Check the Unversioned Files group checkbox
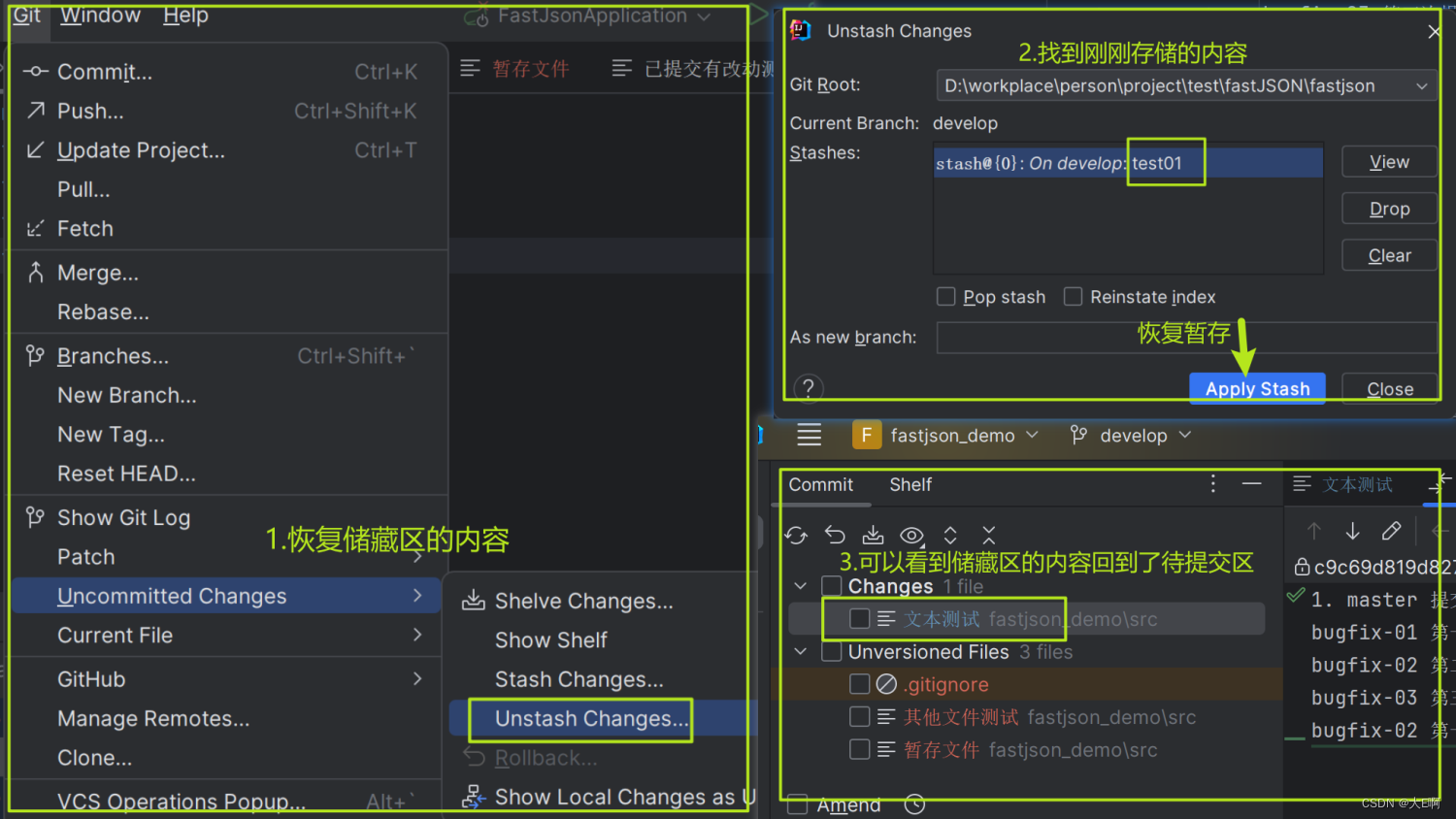The width and height of the screenshot is (1456, 819). 831,652
